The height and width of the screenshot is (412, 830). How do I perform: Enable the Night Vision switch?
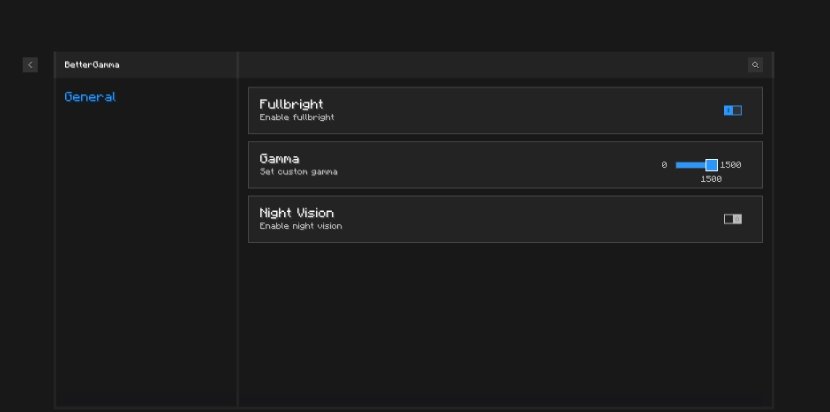pyautogui.click(x=733, y=219)
